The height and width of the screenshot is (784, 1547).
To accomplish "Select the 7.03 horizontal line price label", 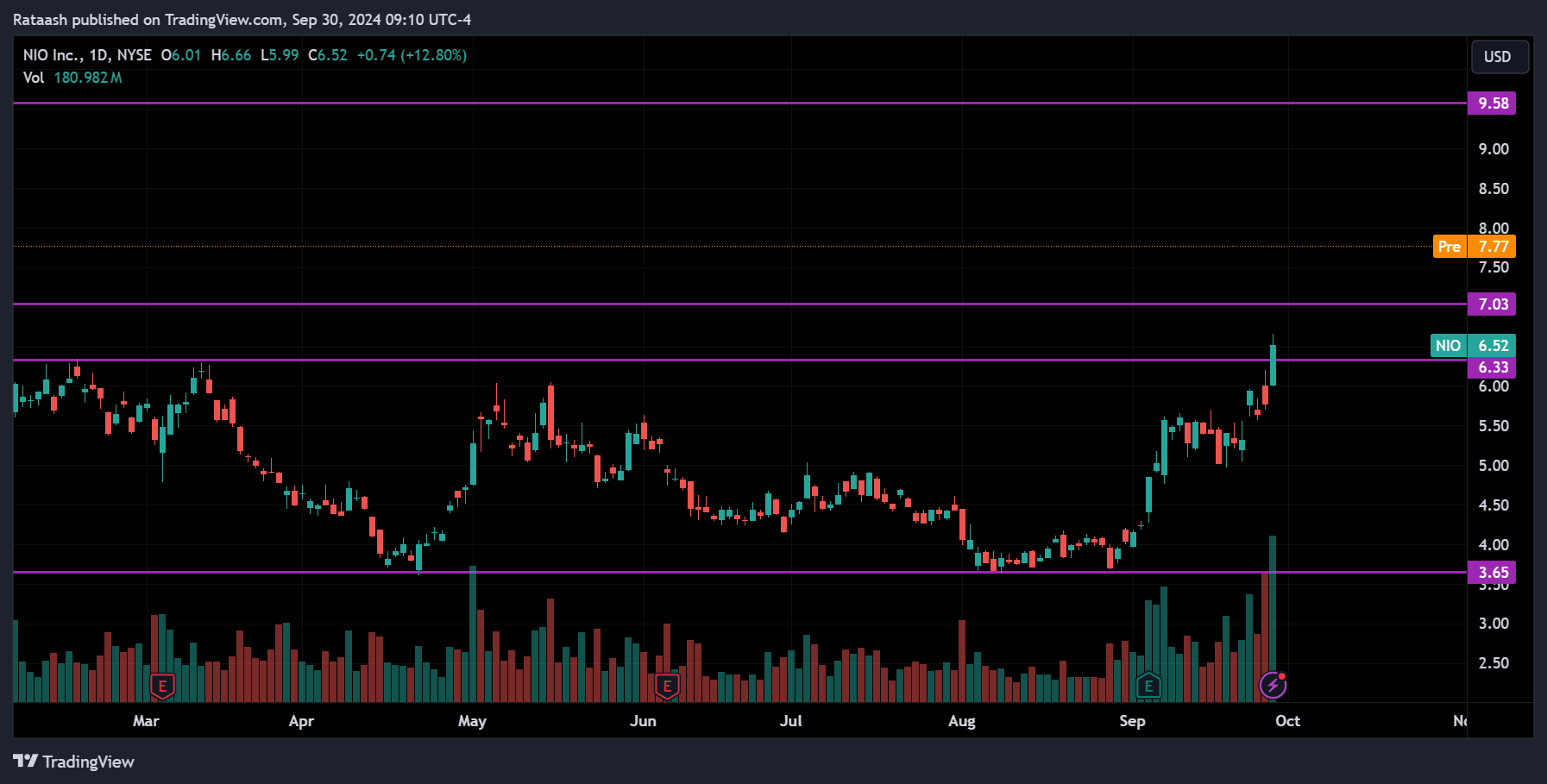I will coord(1493,304).
